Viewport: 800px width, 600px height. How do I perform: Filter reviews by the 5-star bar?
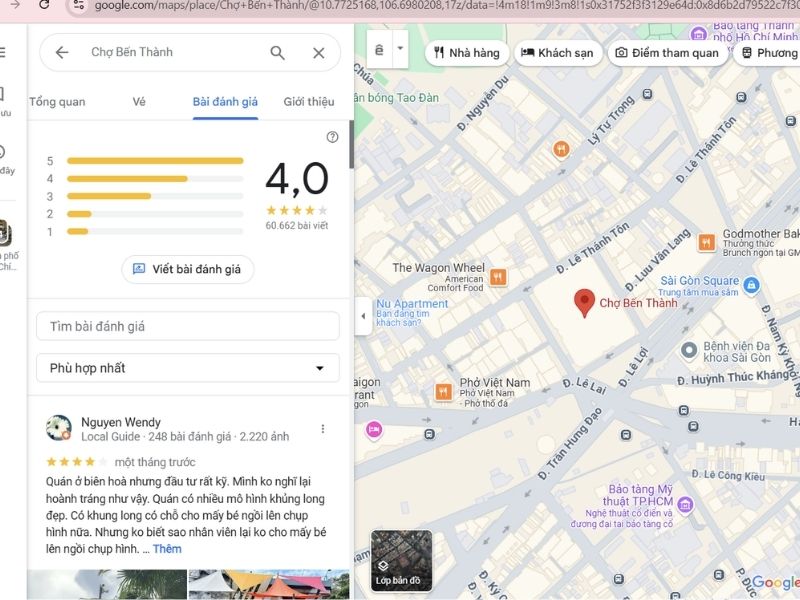point(155,161)
